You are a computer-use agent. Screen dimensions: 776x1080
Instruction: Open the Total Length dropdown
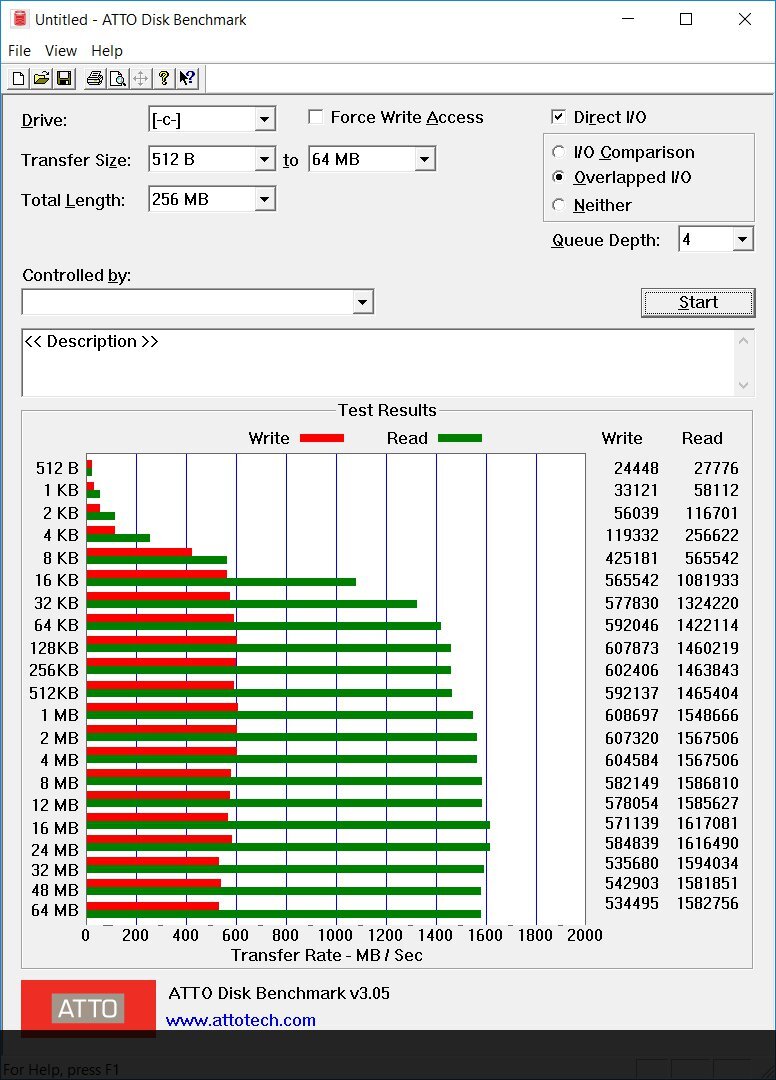(x=264, y=200)
